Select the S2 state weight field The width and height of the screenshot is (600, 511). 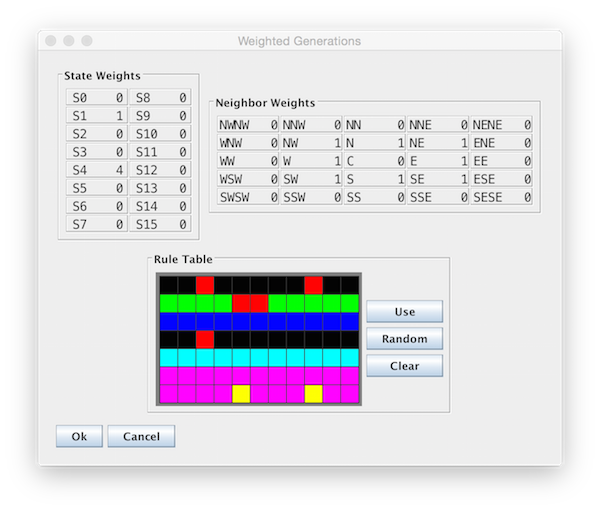97,134
